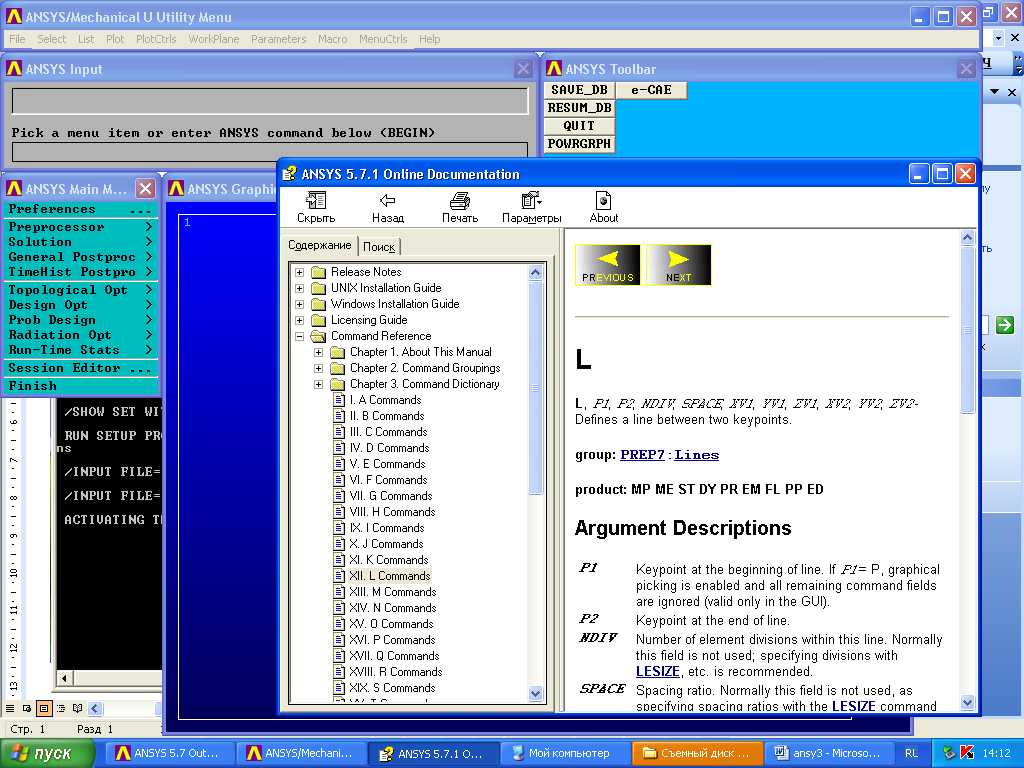1024x768 pixels.
Task: Open the XII. L Commands page icon
Action: [x=339, y=576]
